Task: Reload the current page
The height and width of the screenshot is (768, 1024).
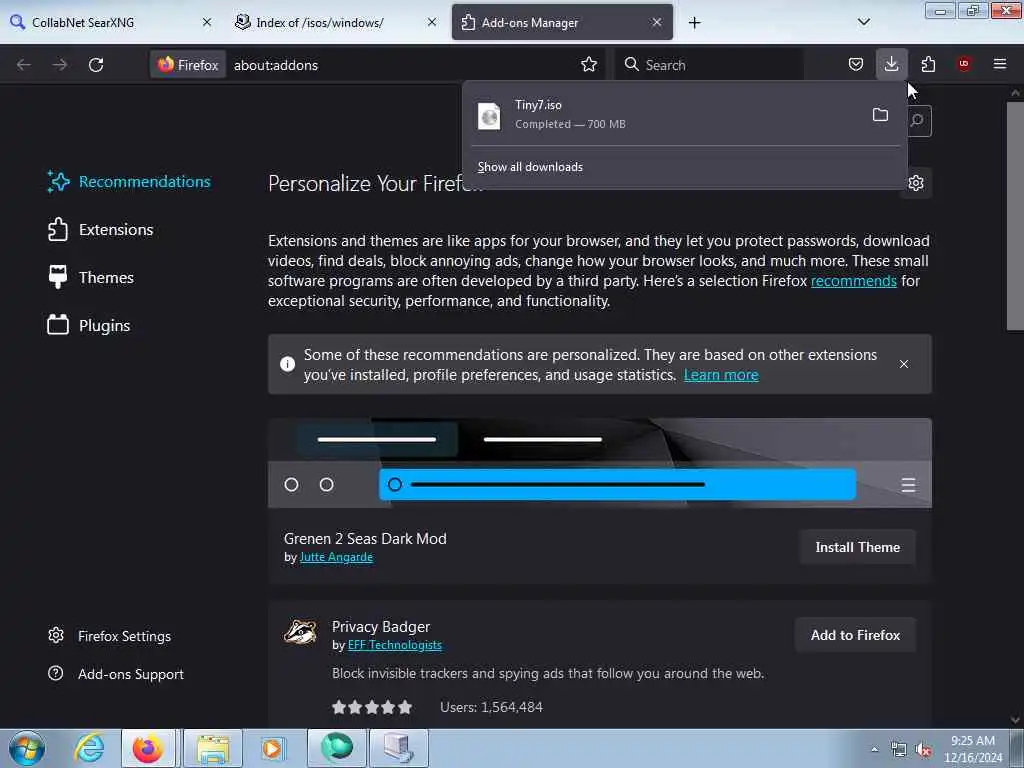Action: point(96,65)
